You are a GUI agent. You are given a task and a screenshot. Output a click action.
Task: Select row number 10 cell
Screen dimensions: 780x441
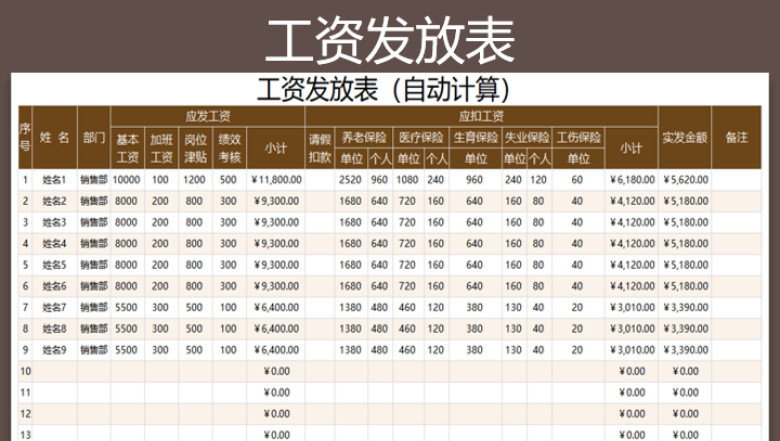(x=25, y=371)
